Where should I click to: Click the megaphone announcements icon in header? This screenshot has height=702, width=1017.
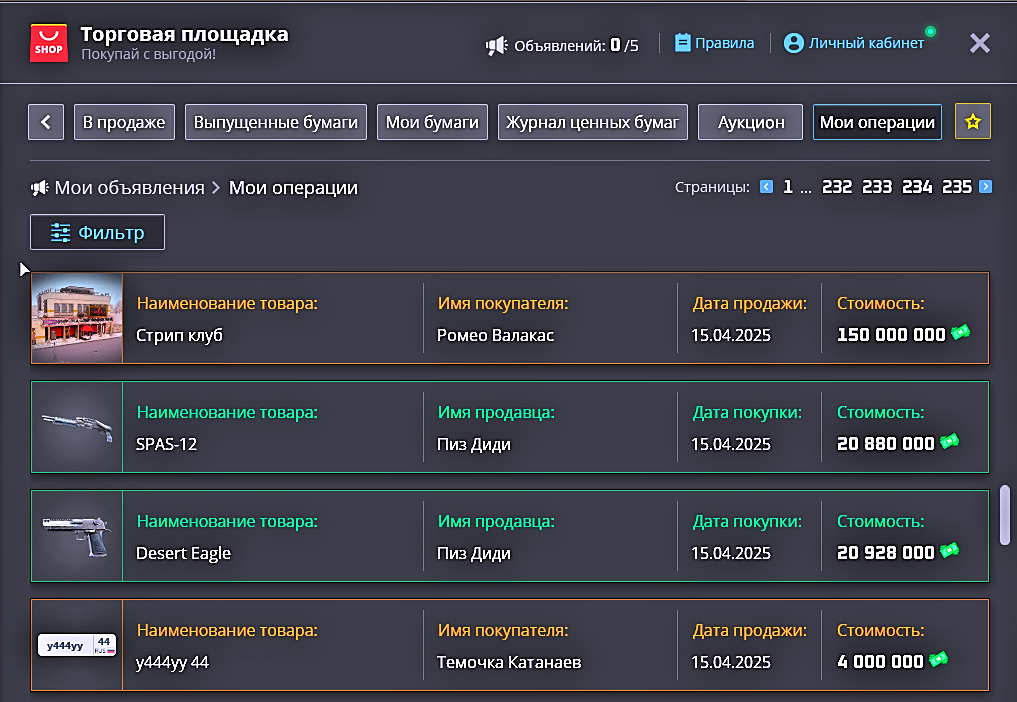tap(496, 45)
